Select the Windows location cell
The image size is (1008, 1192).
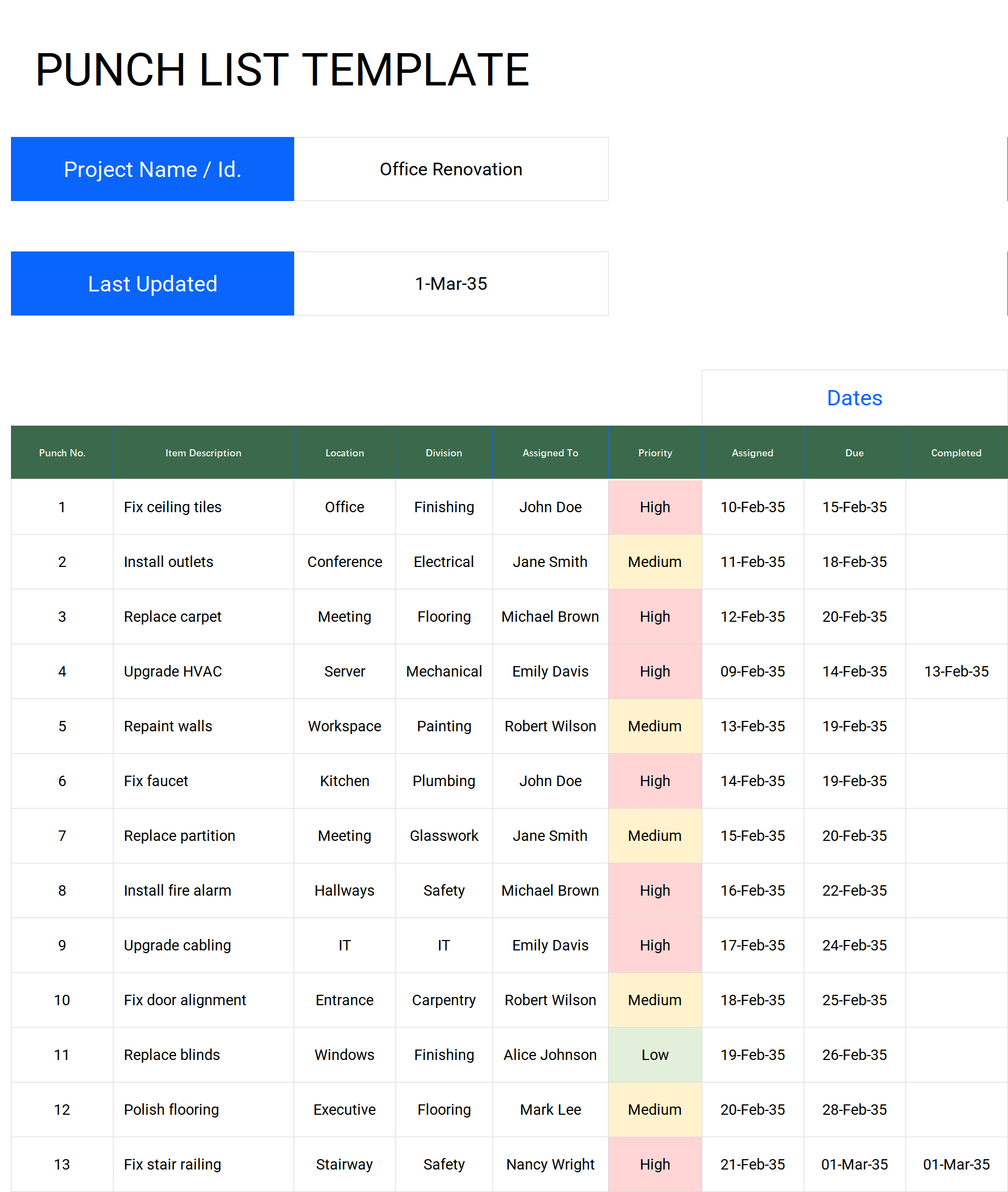point(345,1055)
